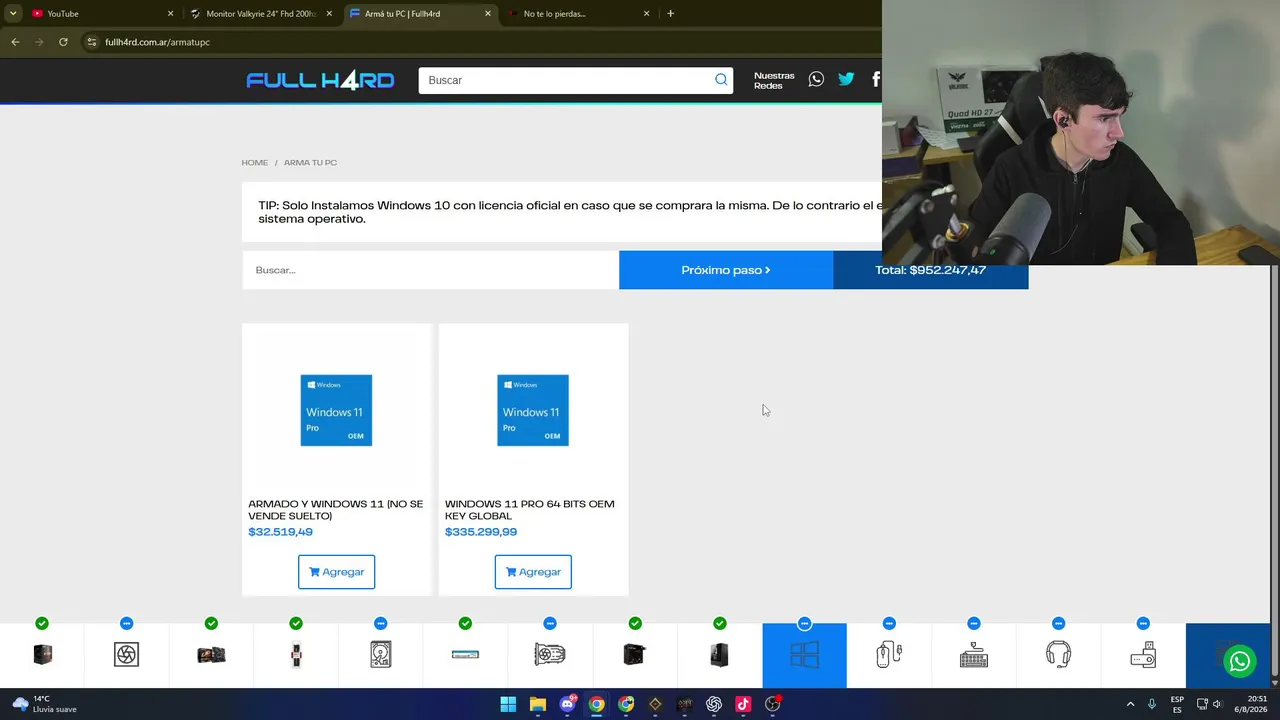Open the mouse peripheral step
The image size is (1280, 720).
(x=889, y=655)
